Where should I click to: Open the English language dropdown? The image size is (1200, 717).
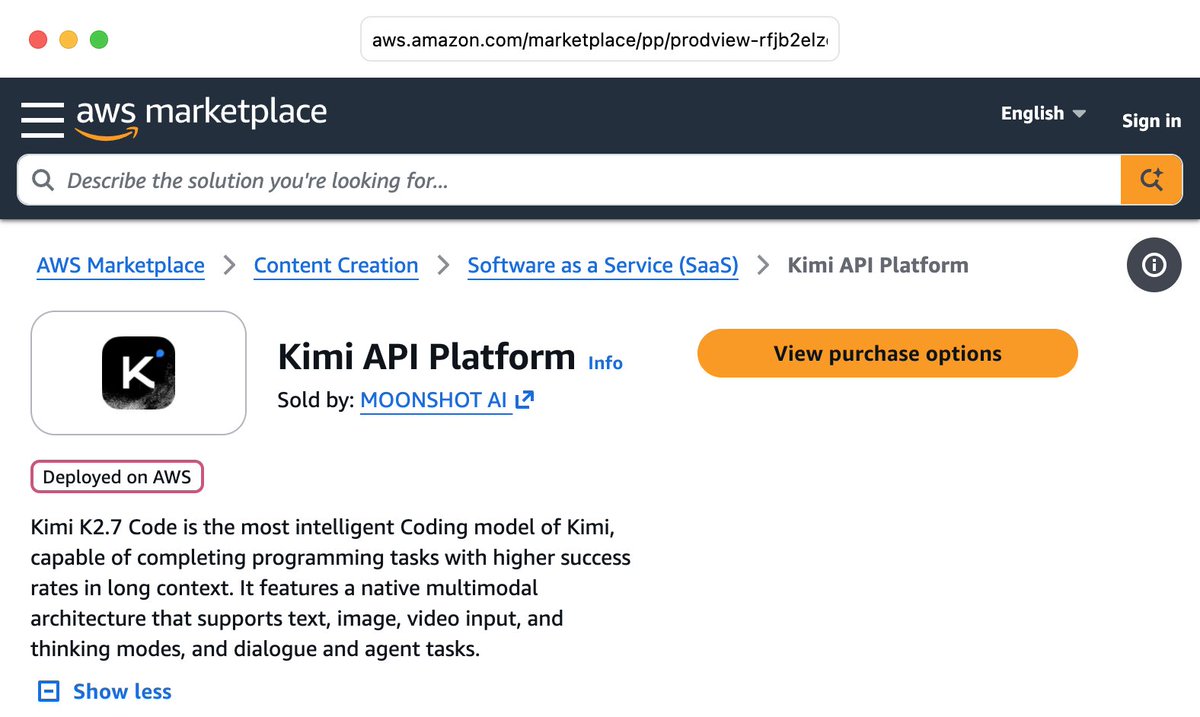[1044, 113]
